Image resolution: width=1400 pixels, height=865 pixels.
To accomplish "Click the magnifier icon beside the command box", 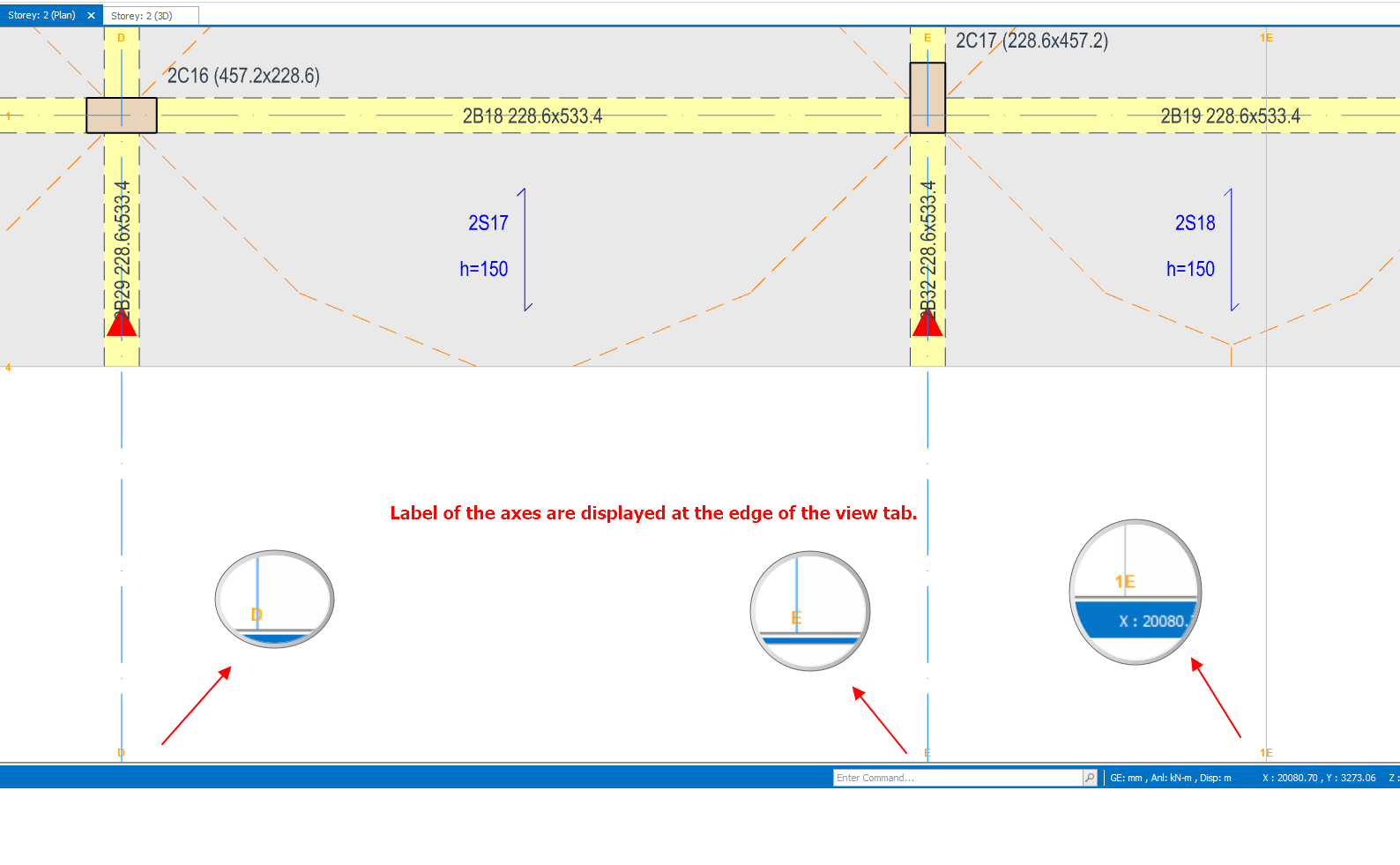I will pos(1090,778).
